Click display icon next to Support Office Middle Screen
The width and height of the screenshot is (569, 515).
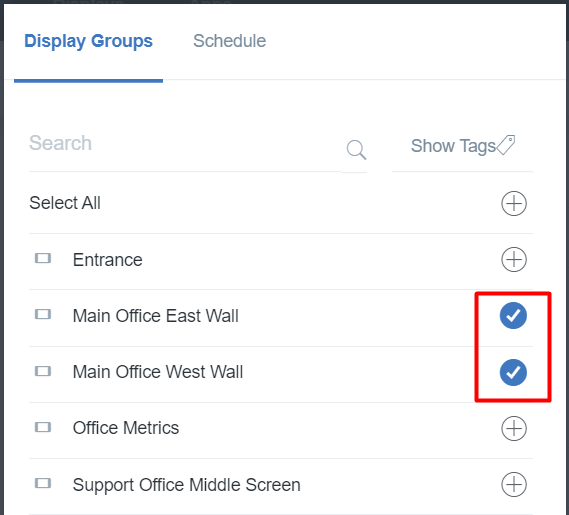point(43,483)
